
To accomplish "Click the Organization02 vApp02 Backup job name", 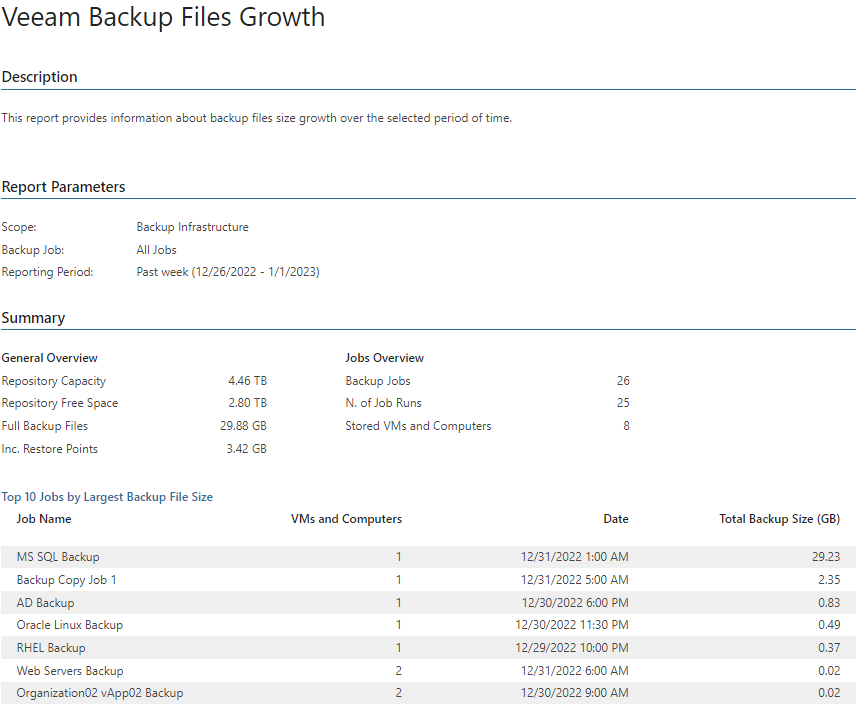I will [x=100, y=693].
